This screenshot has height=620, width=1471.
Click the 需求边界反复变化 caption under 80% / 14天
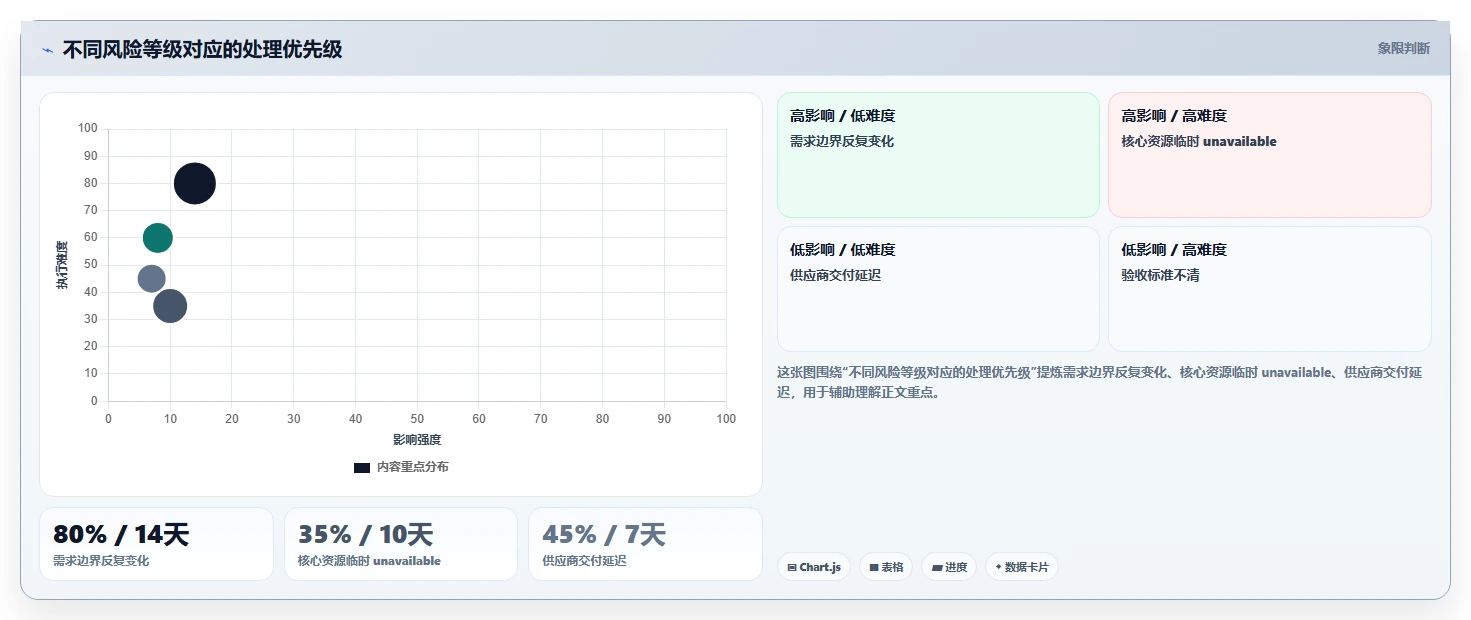(101, 561)
